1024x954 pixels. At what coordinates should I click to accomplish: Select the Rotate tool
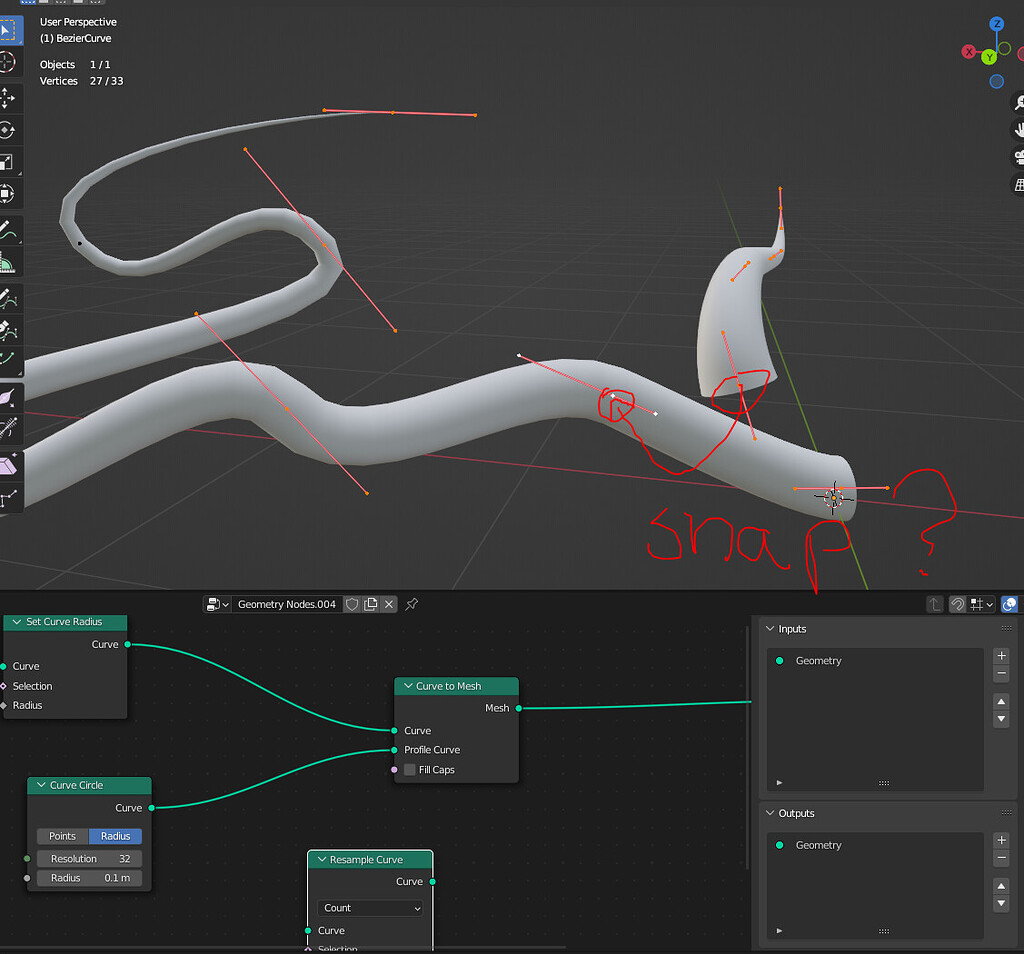(11, 127)
